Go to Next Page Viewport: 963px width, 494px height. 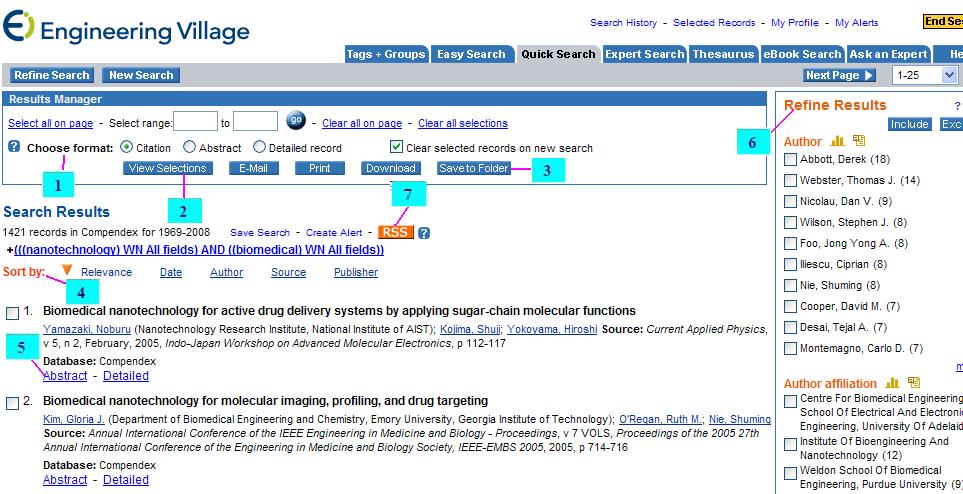840,75
